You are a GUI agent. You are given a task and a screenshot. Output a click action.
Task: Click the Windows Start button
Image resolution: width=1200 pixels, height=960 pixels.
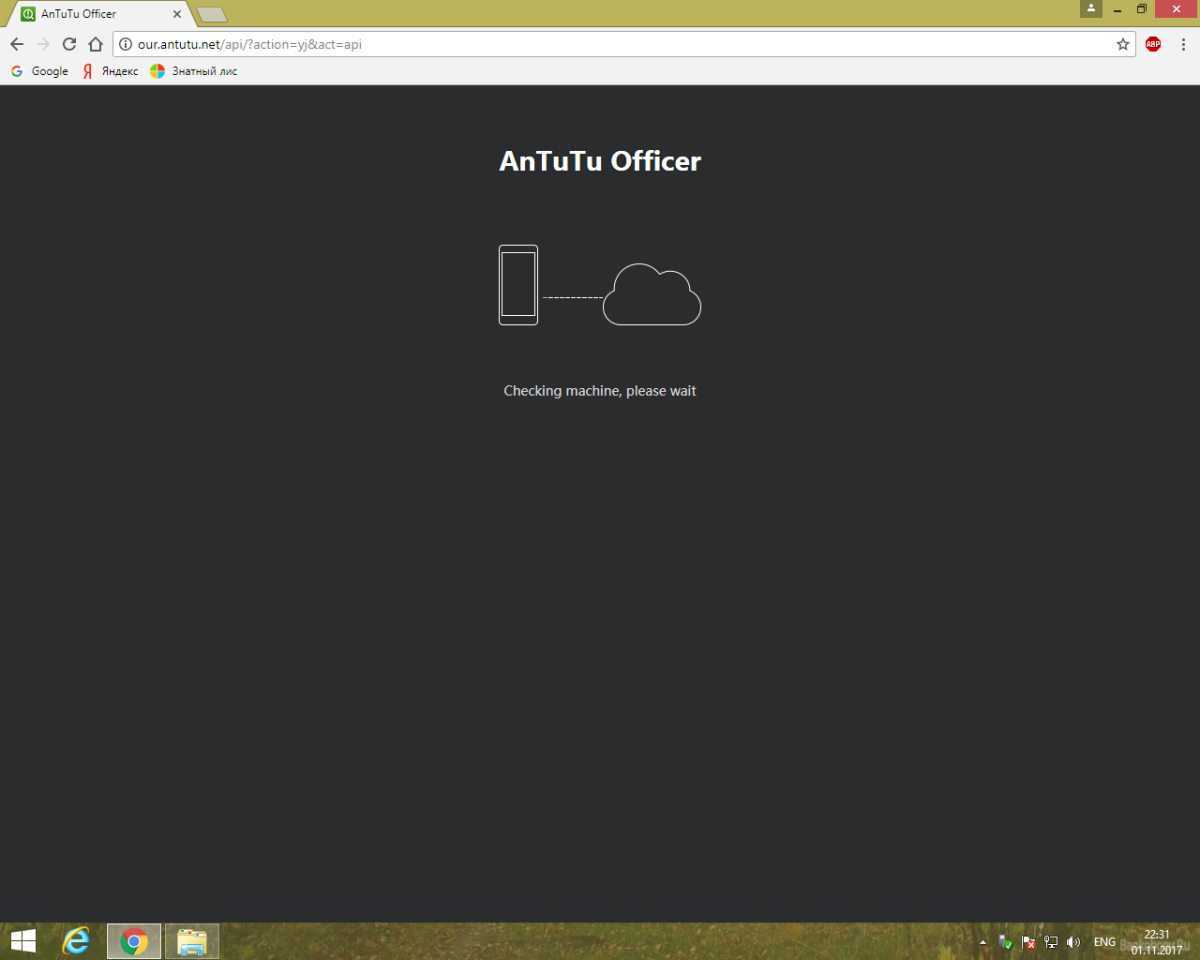23,941
